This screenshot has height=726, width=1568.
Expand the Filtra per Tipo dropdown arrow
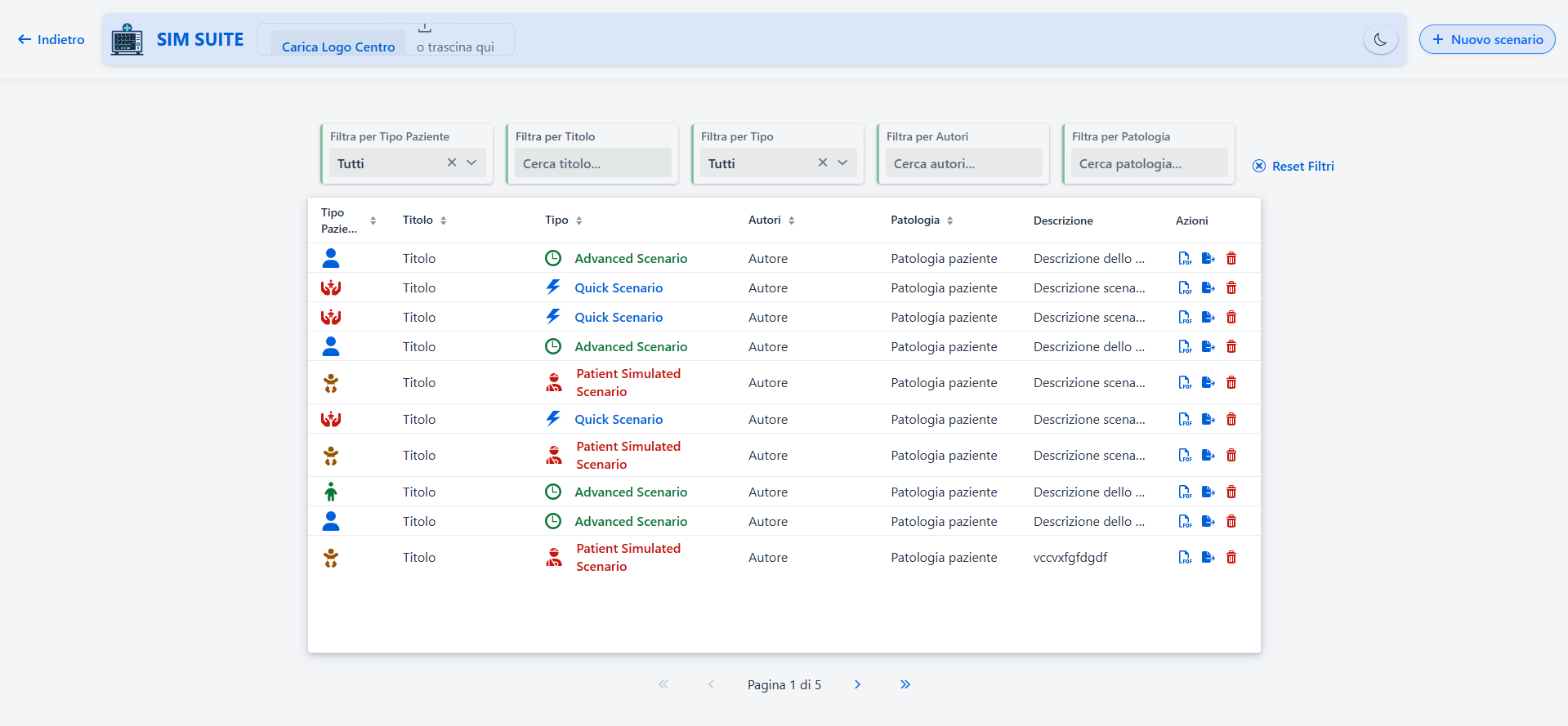(x=842, y=163)
